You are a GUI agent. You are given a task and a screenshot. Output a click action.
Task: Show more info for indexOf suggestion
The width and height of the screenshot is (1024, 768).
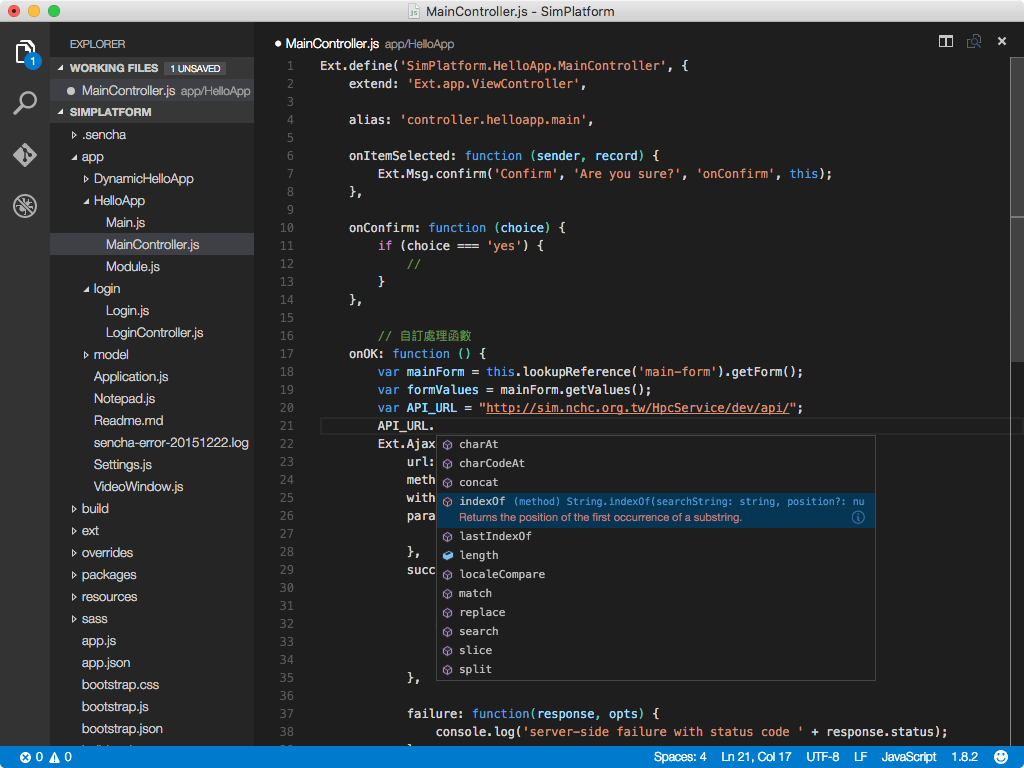[x=858, y=517]
